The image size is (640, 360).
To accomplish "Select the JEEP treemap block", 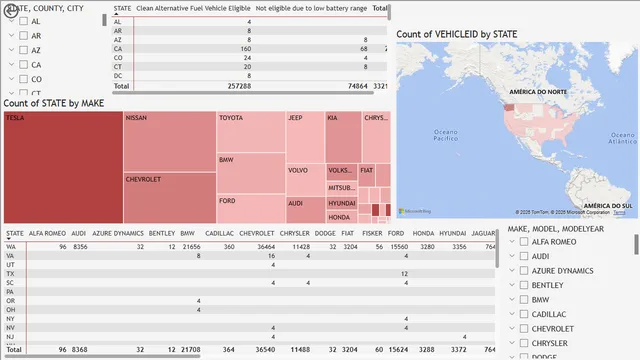I will 305,137.
